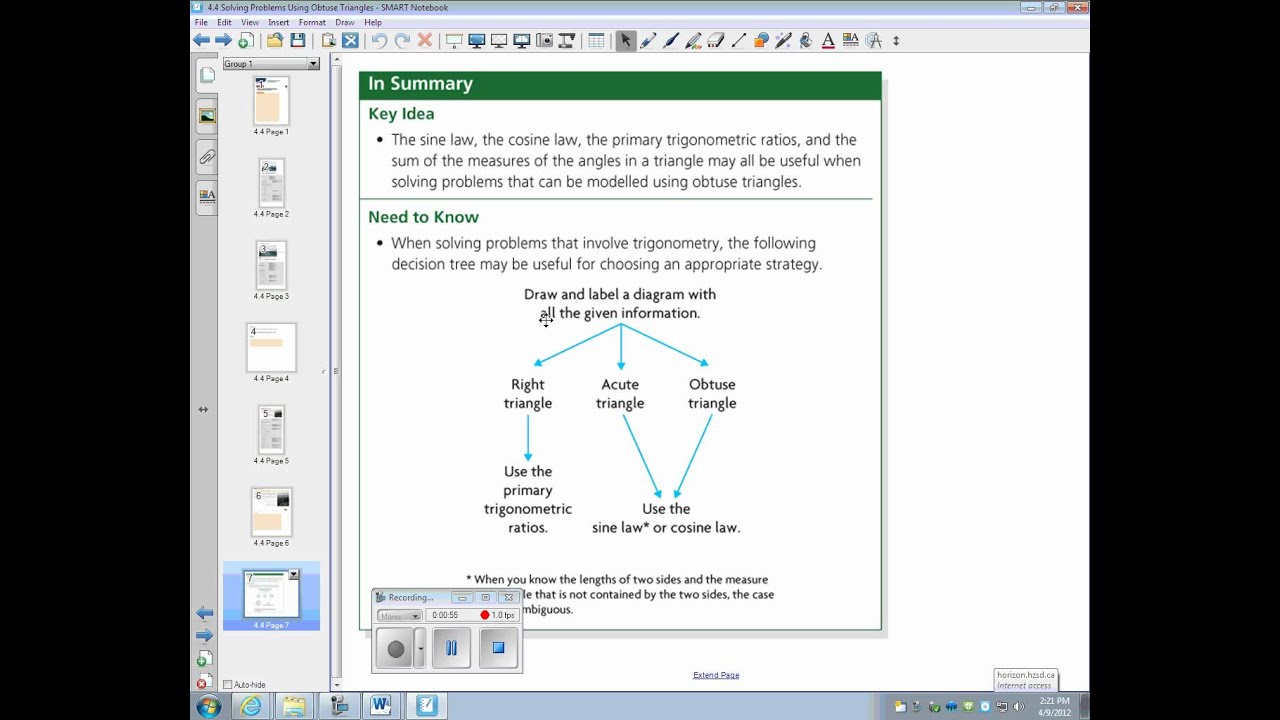Open the Edit menu
The image size is (1280, 720).
pyautogui.click(x=224, y=22)
